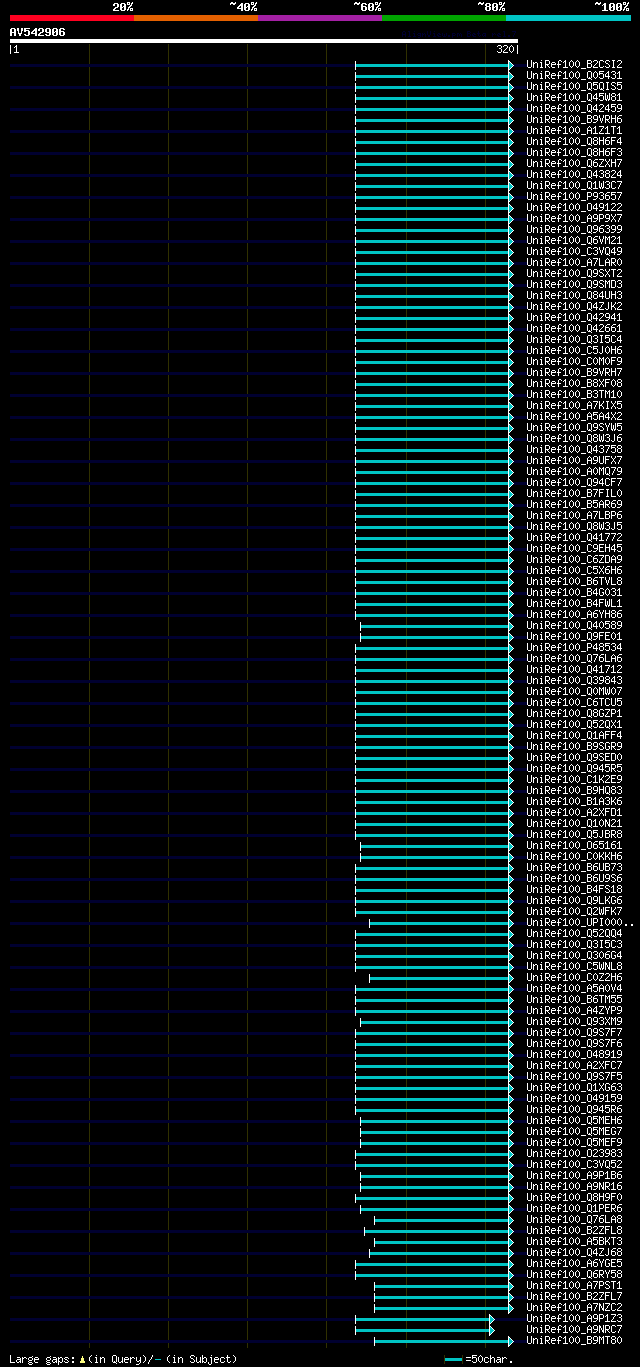This screenshot has height=1367, width=640.
Task: Select the label UniRef100_Q3I5C4
Action: (574, 339)
